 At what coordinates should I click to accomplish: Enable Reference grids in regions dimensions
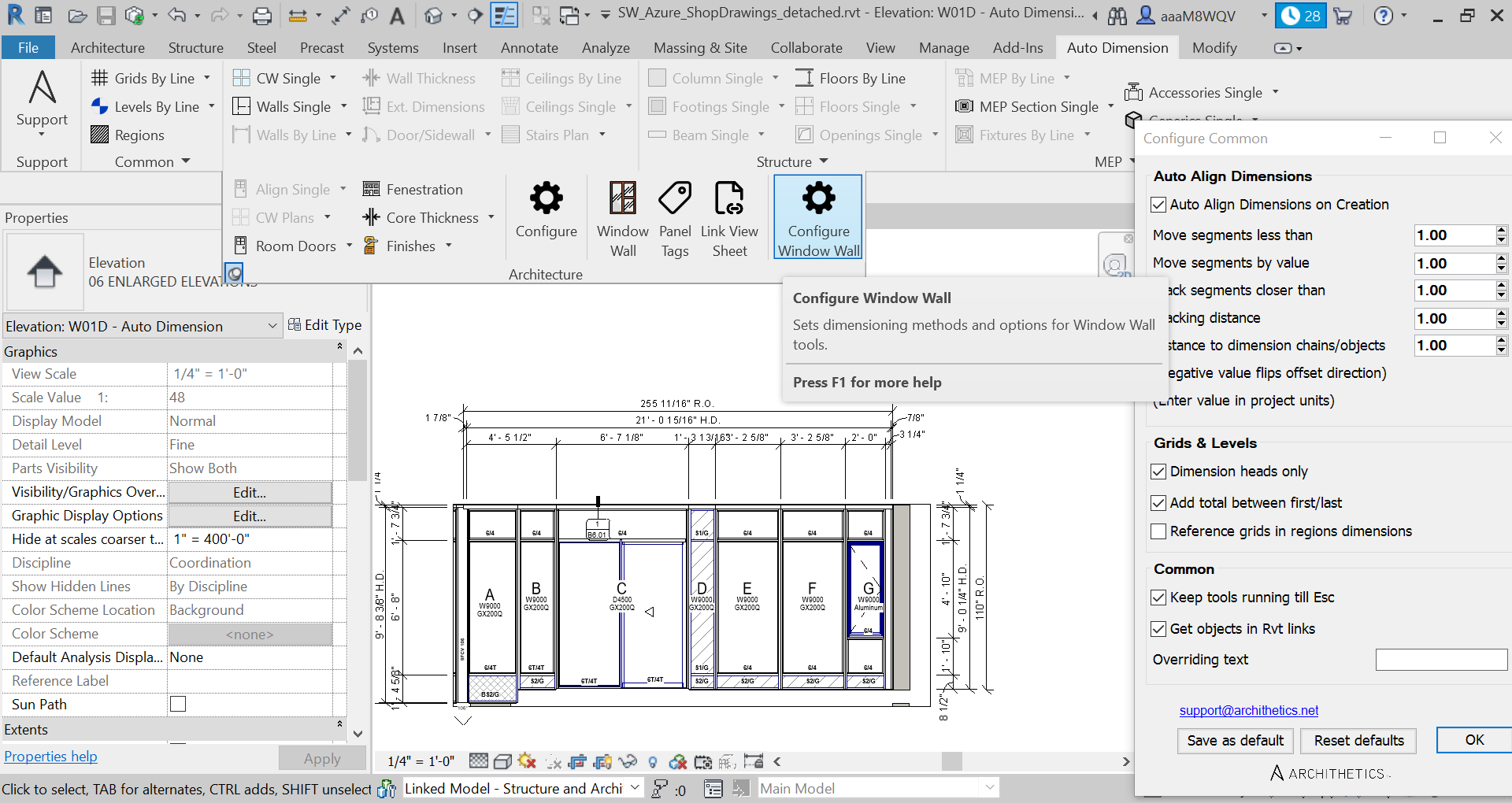tap(1158, 531)
